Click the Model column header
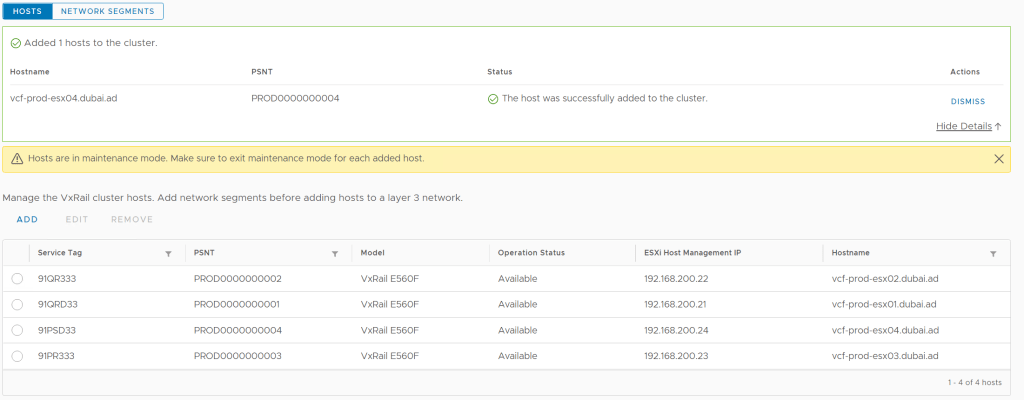Screen dimensions: 1024x400 (x=373, y=254)
